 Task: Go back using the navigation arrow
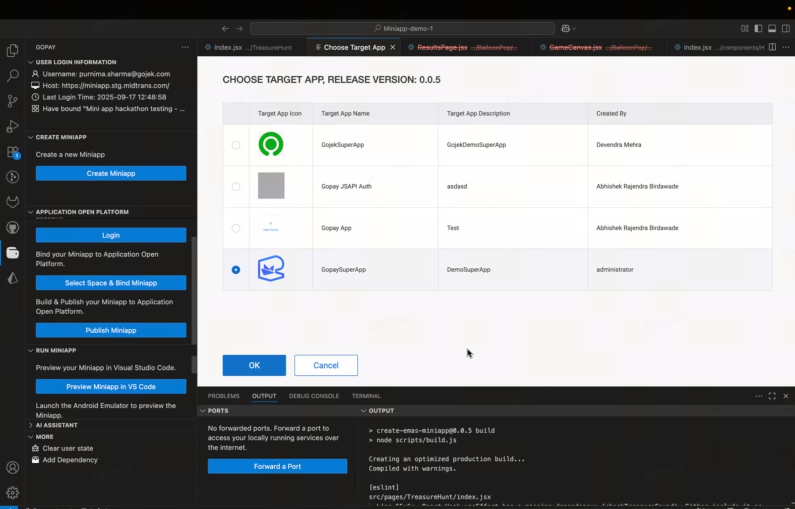pyautogui.click(x=225, y=28)
